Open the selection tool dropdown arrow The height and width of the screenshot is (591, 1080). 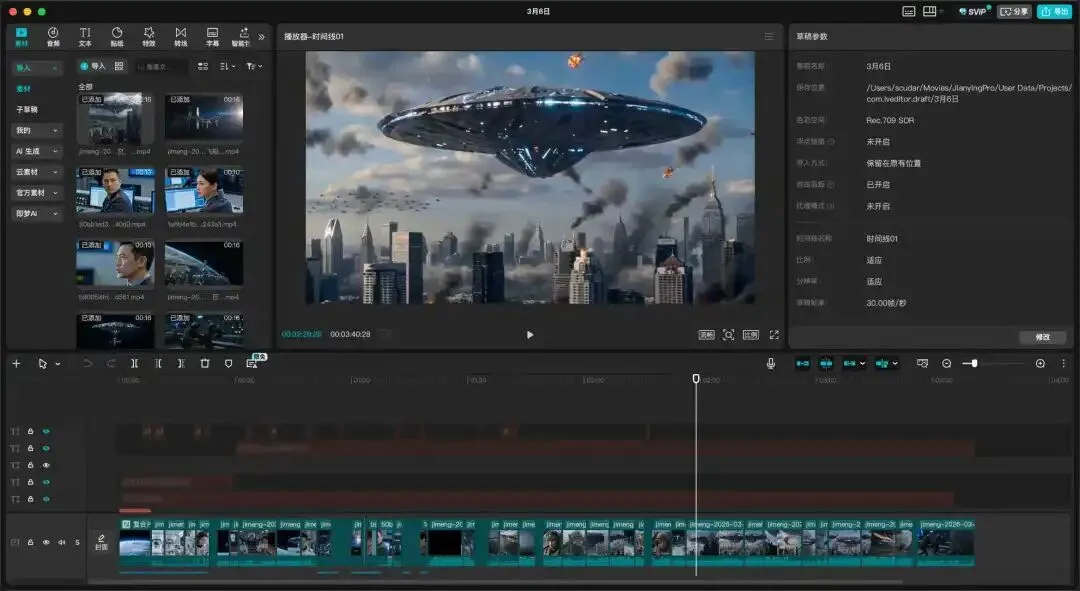pos(58,364)
